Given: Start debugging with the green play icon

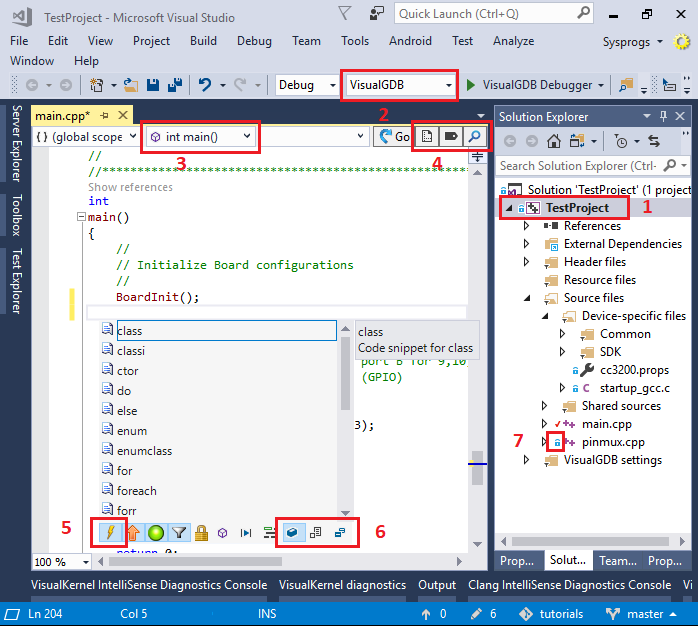Looking at the screenshot, I should point(471,85).
